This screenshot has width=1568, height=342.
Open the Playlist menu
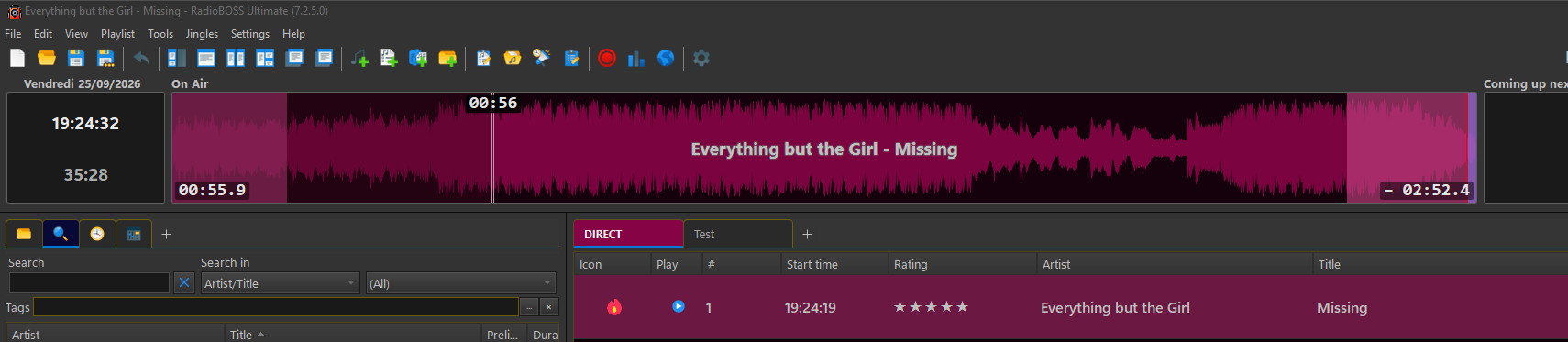click(117, 34)
